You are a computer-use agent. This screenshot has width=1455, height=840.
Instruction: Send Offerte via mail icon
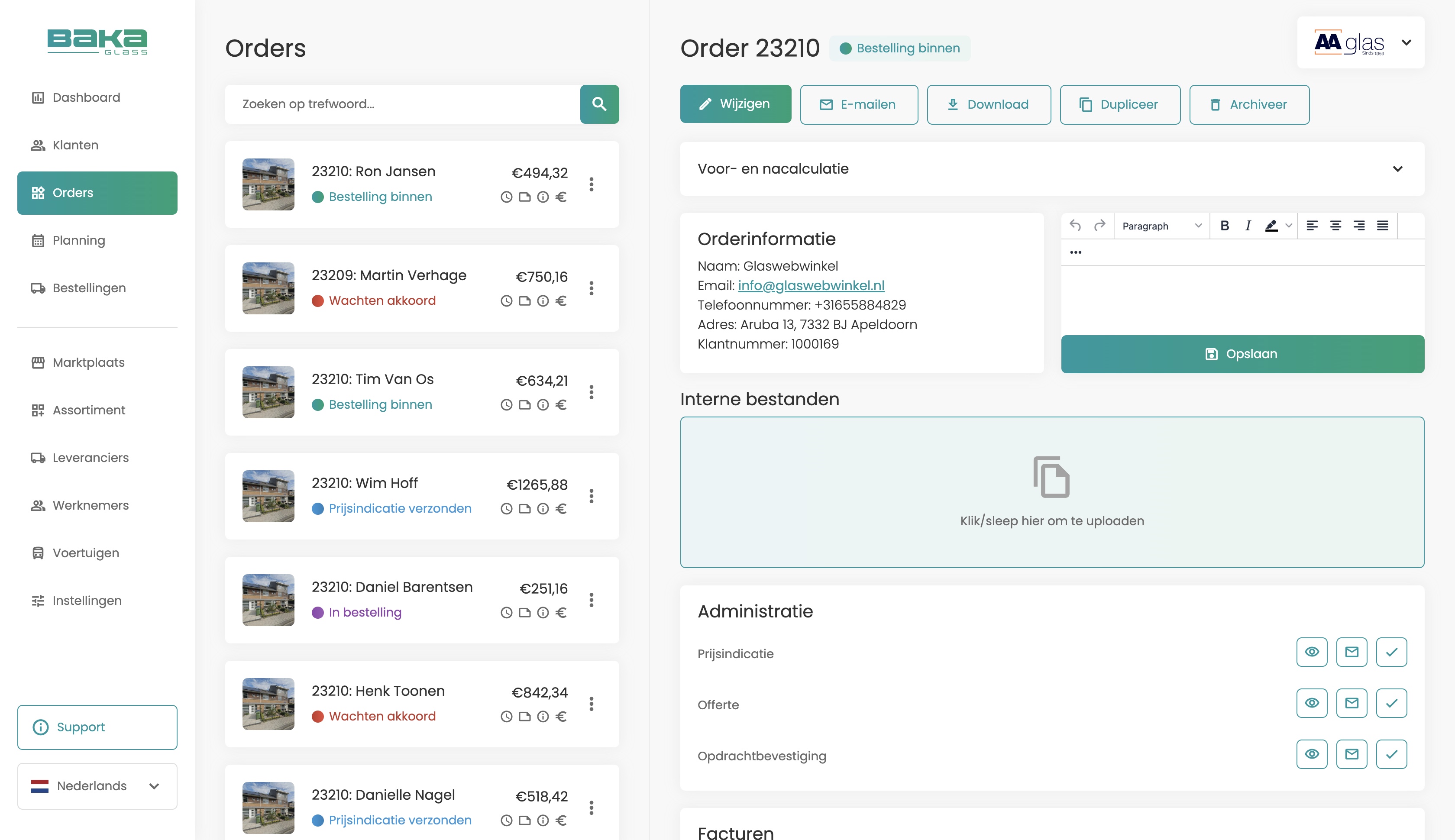pyautogui.click(x=1351, y=703)
